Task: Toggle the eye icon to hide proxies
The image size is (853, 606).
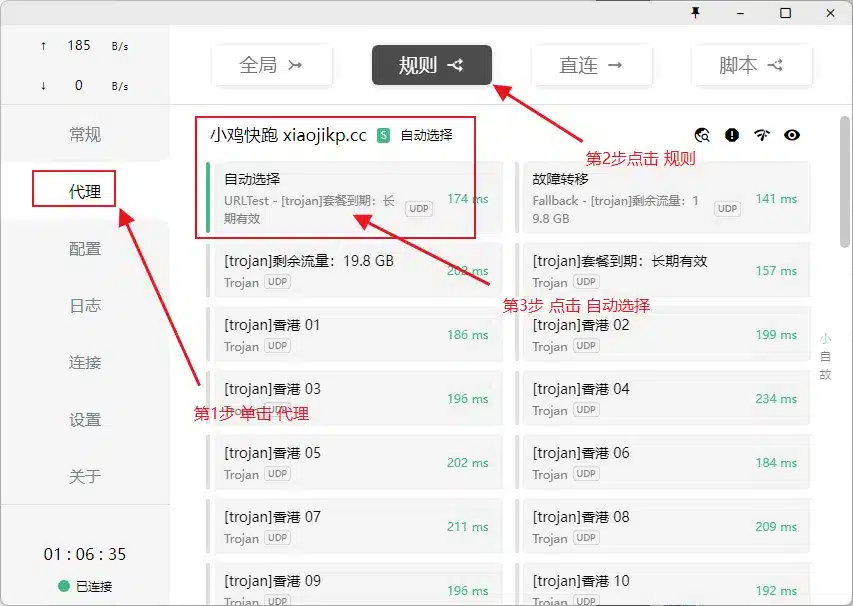Action: pyautogui.click(x=792, y=135)
